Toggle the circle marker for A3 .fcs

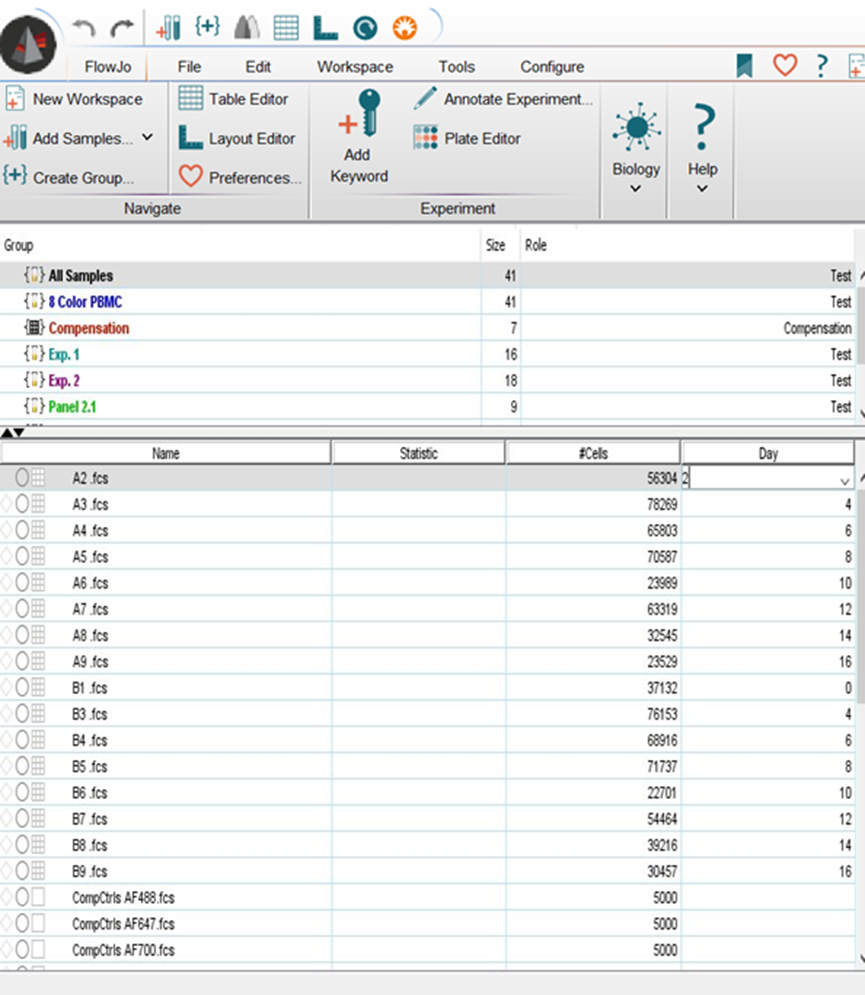tap(22, 504)
